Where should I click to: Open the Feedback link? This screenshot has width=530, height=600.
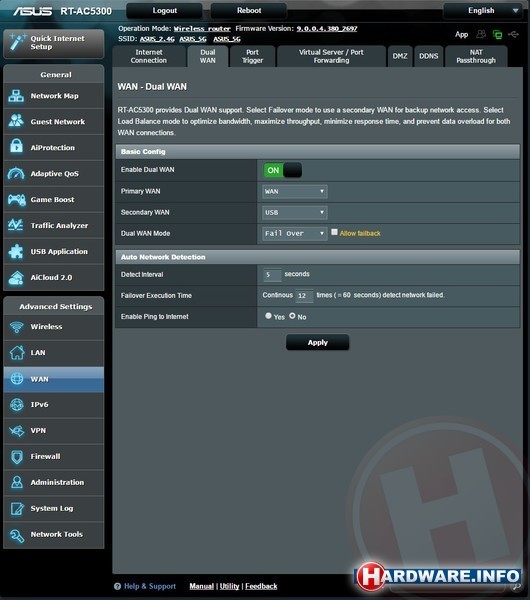[261, 586]
